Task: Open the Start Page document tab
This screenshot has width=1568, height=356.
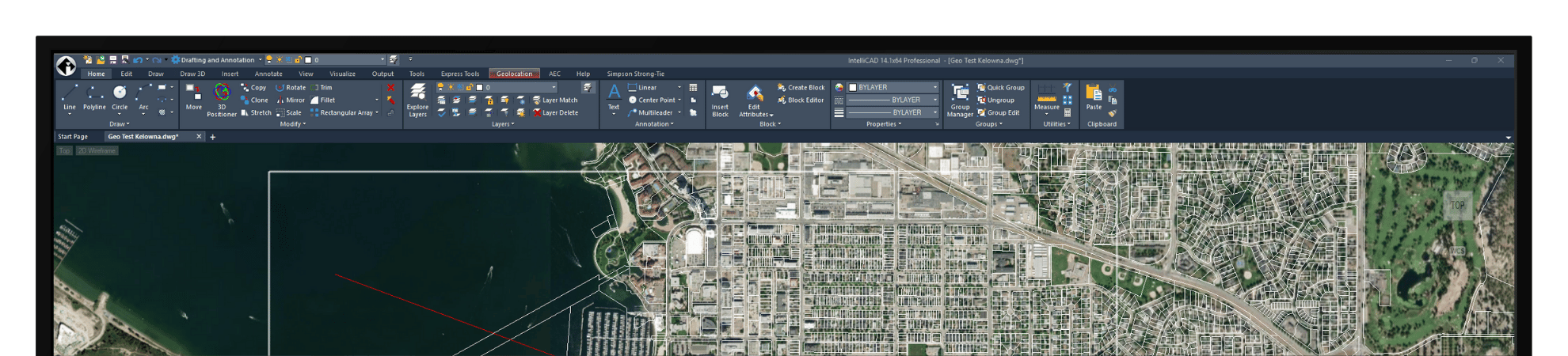Action: coord(73,137)
